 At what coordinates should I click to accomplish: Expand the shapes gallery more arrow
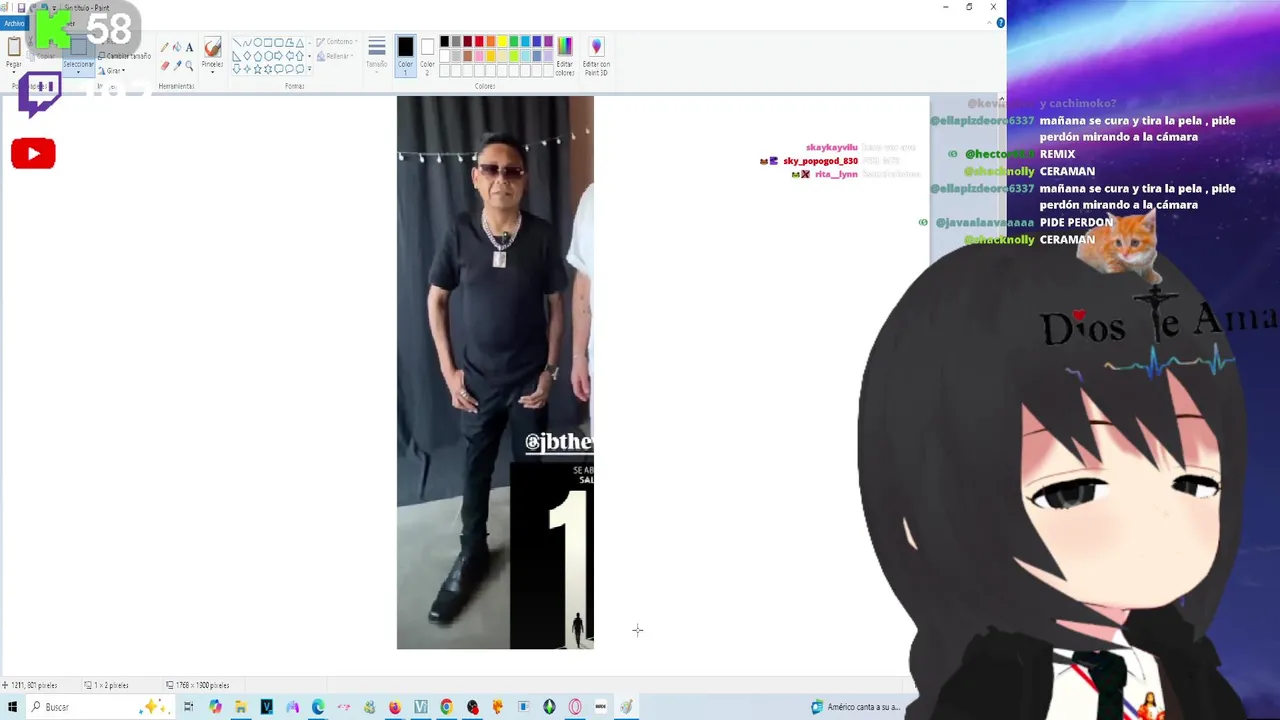coord(310,69)
